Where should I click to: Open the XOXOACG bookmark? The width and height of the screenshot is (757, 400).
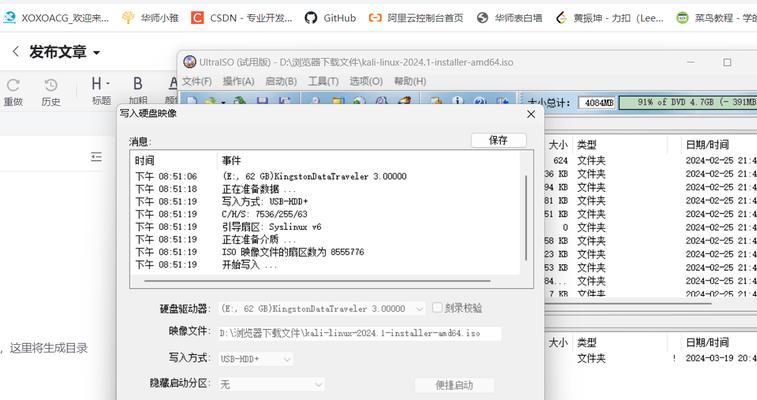(56, 18)
